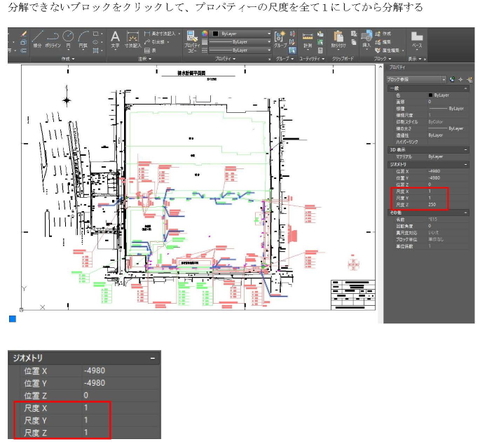Expand the ブロック ribbon panel title

(x=382, y=59)
